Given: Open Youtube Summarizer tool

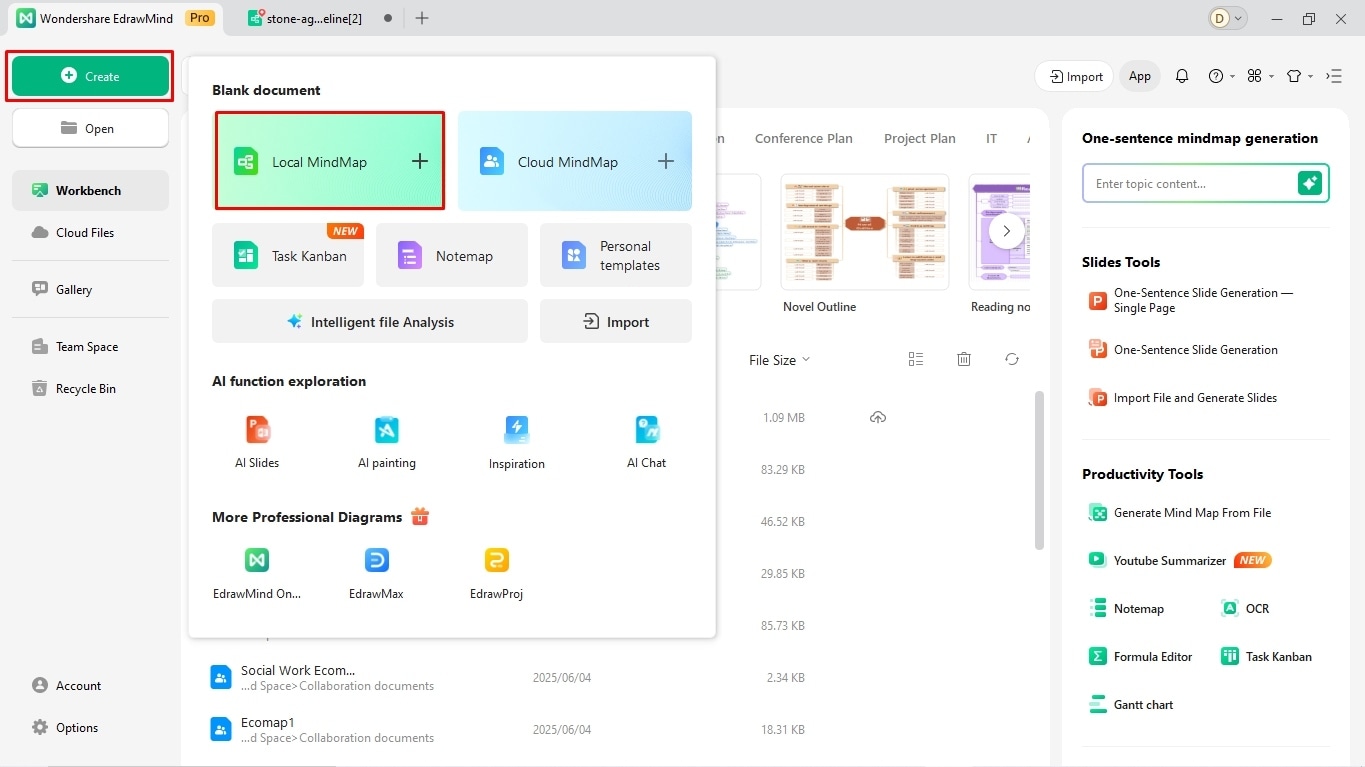Looking at the screenshot, I should point(1180,560).
